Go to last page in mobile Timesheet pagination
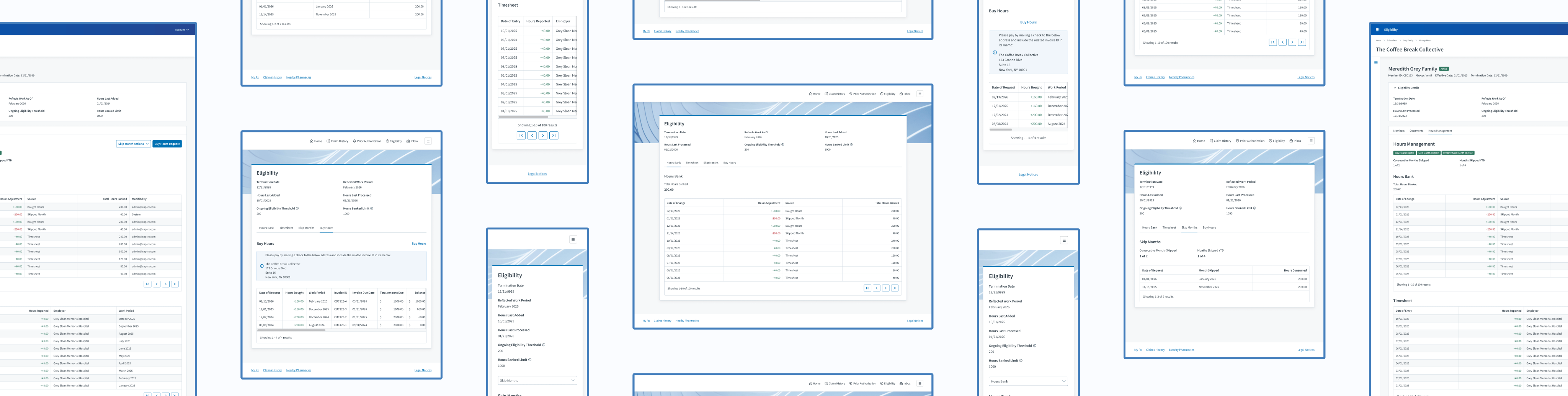1568x396 pixels. click(553, 135)
